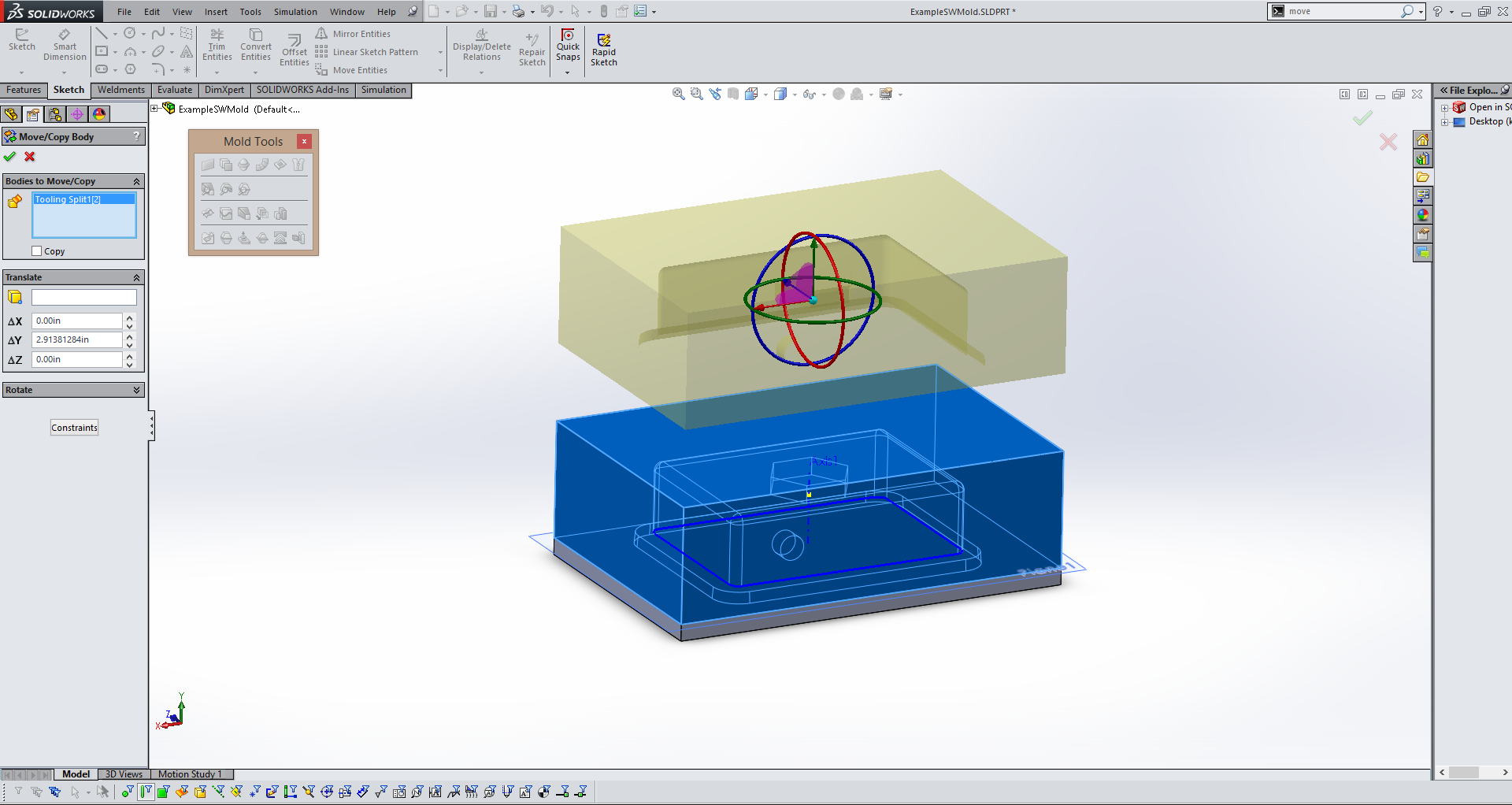The width and height of the screenshot is (1512, 805).
Task: Open ConfigurationManager tab icon
Action: point(55,114)
